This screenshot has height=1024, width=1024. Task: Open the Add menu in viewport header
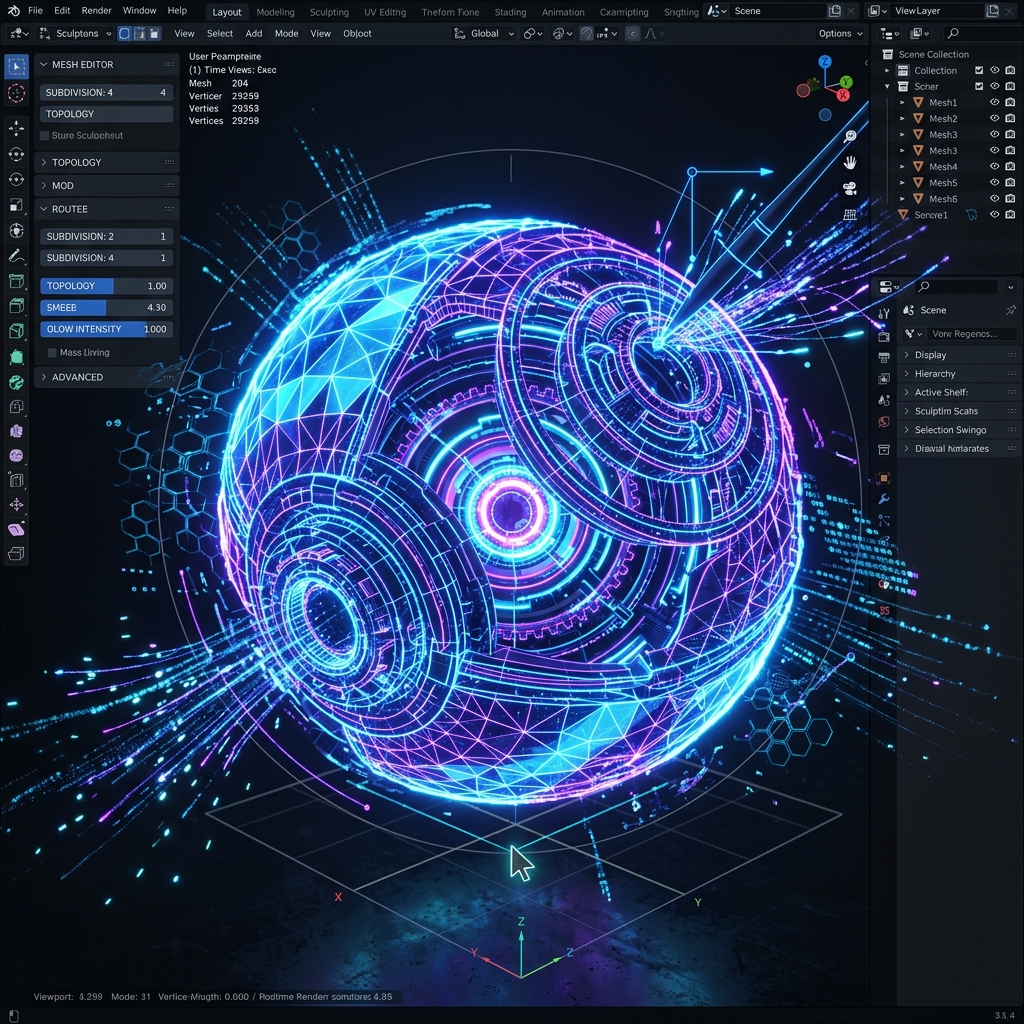(253, 33)
